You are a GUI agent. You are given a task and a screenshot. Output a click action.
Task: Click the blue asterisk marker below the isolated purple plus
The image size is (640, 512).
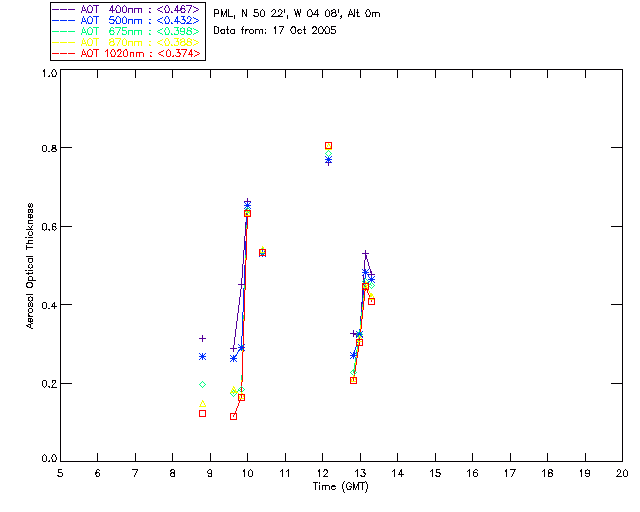202,357
